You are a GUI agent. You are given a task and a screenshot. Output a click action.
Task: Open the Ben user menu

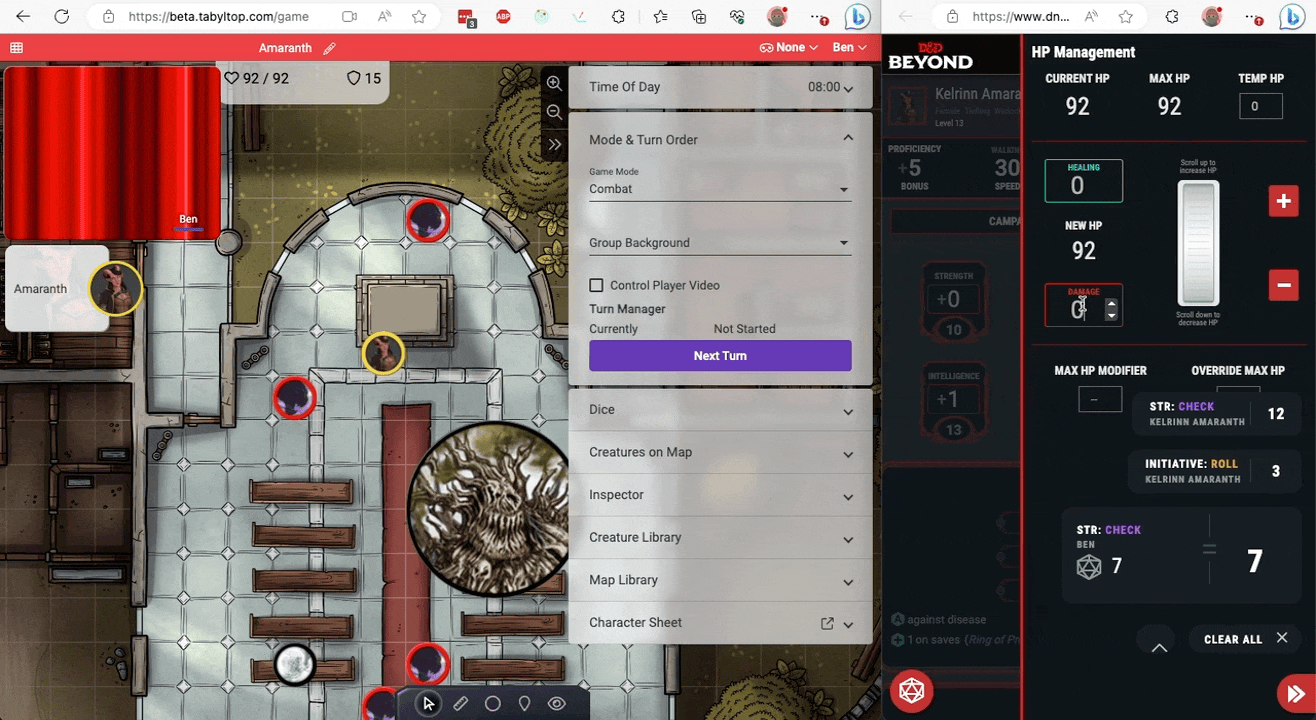850,47
